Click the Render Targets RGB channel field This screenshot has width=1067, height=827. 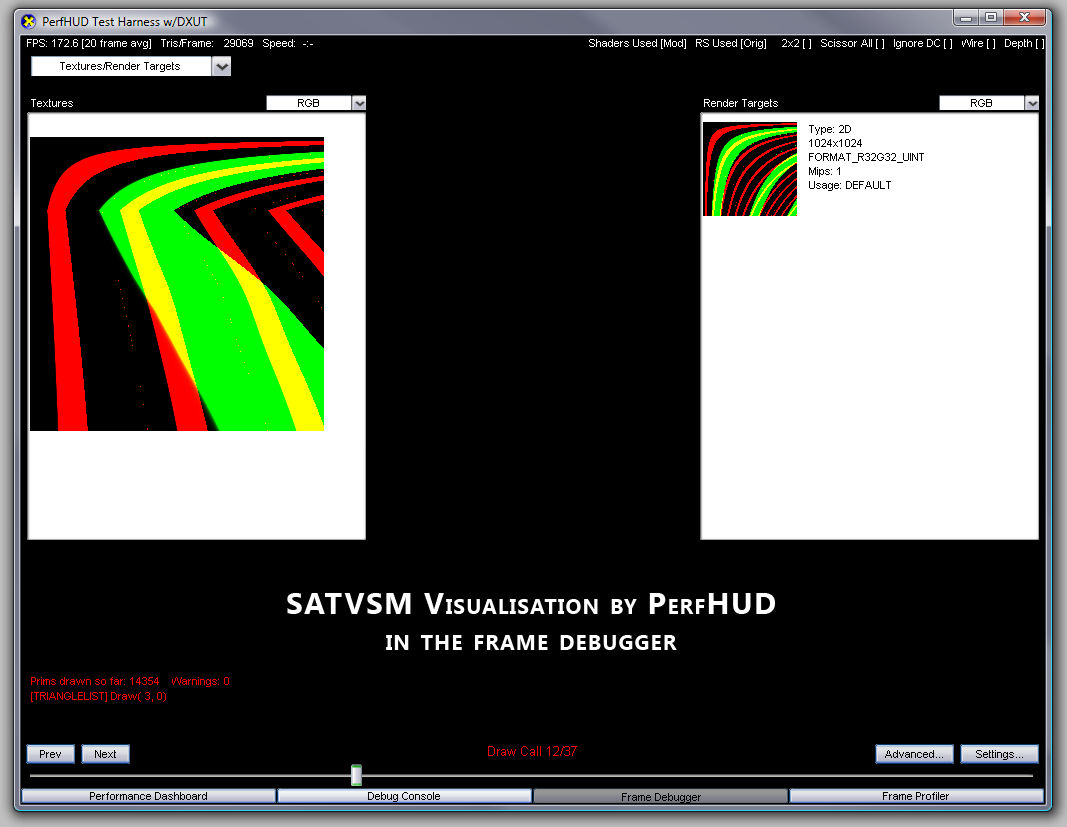(x=981, y=103)
